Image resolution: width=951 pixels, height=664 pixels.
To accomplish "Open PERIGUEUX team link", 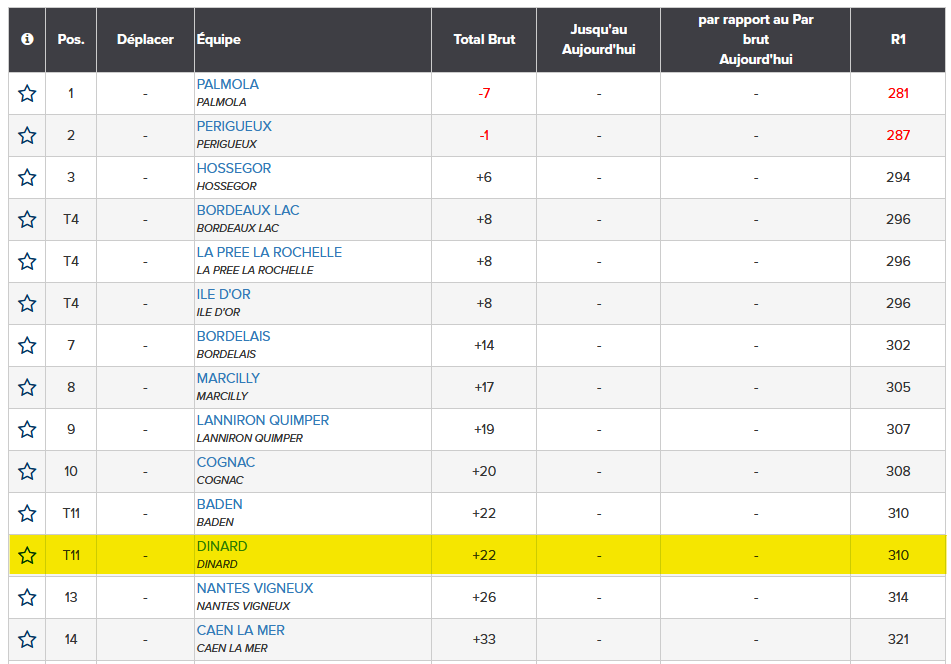I will [234, 126].
